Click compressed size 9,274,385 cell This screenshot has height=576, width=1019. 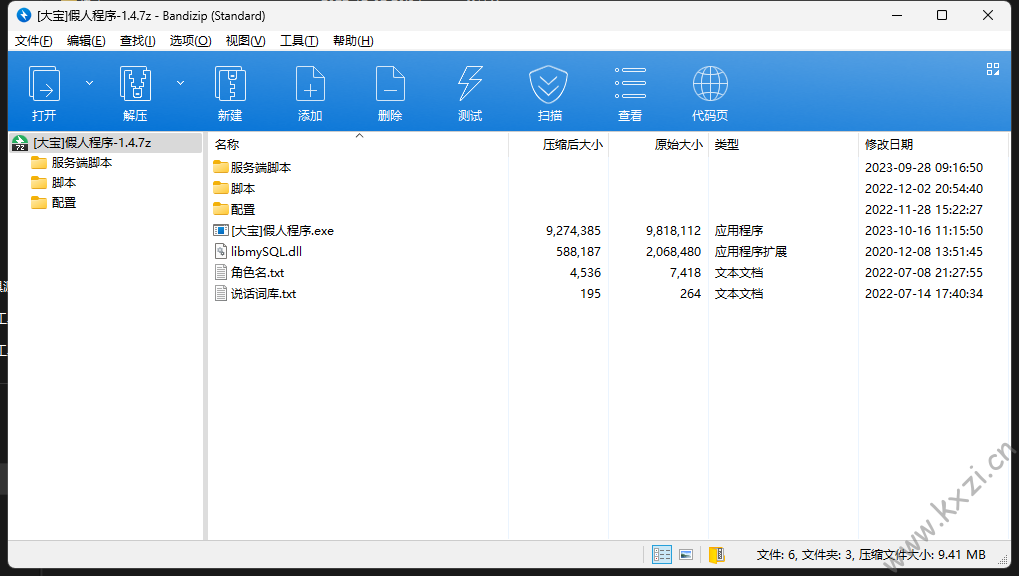(573, 231)
